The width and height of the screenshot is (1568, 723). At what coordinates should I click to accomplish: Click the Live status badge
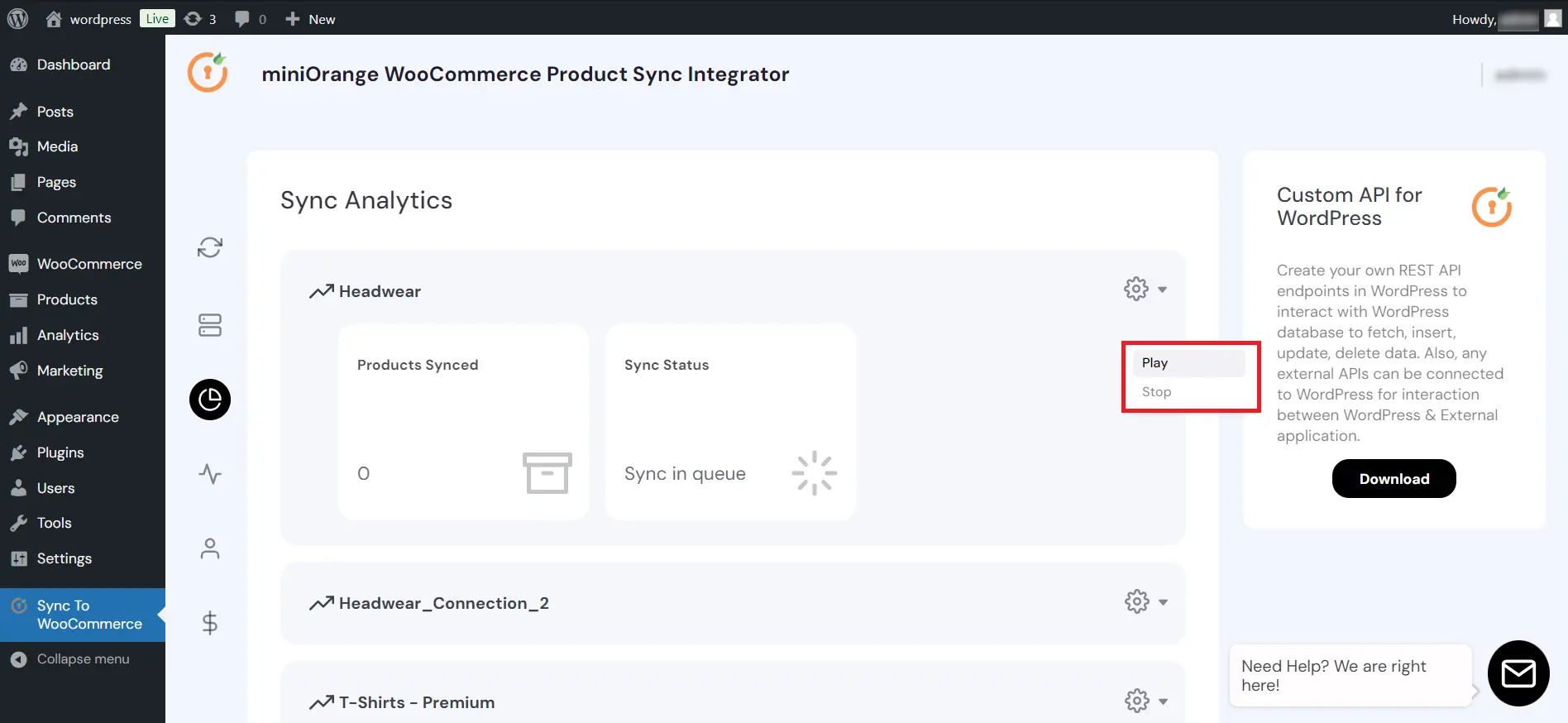(157, 18)
